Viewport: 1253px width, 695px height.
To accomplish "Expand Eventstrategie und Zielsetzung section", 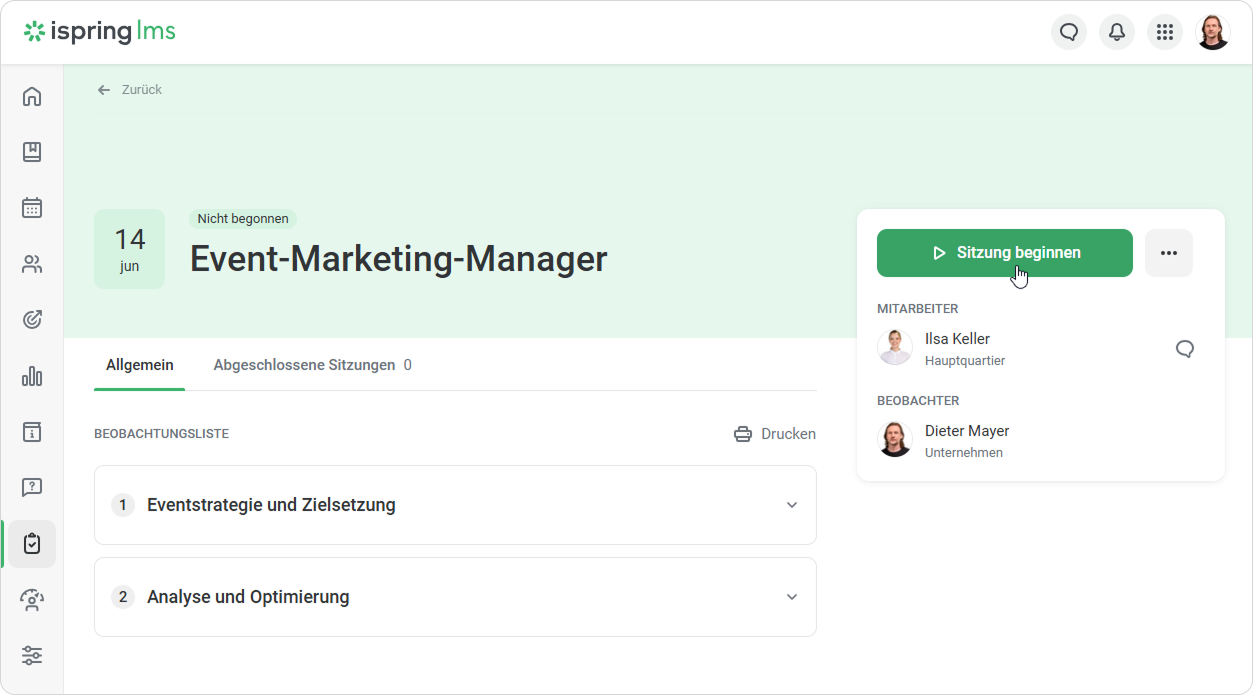I will tap(455, 505).
